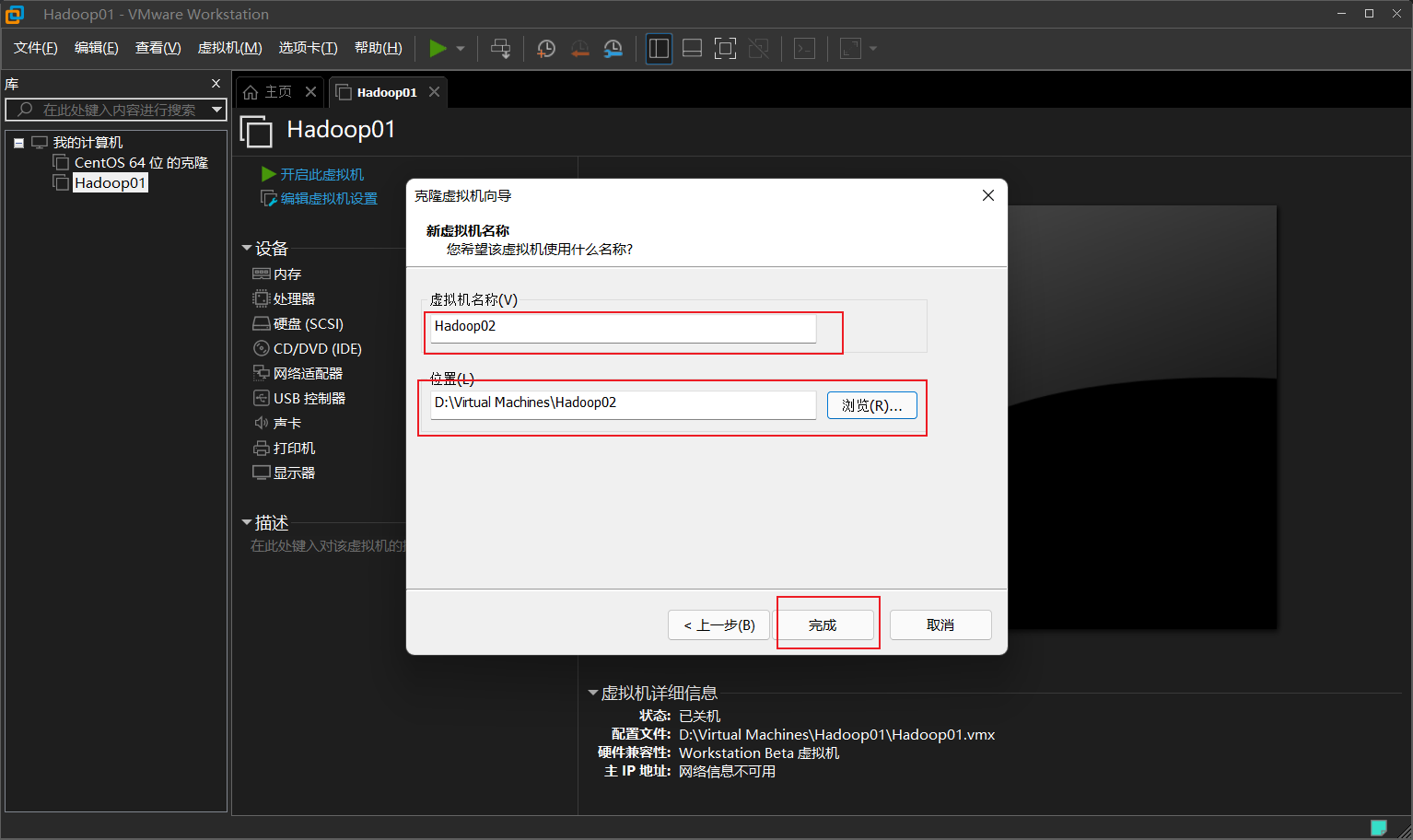Click the large Hadoop01 VM page icon
The image size is (1413, 840).
click(256, 131)
